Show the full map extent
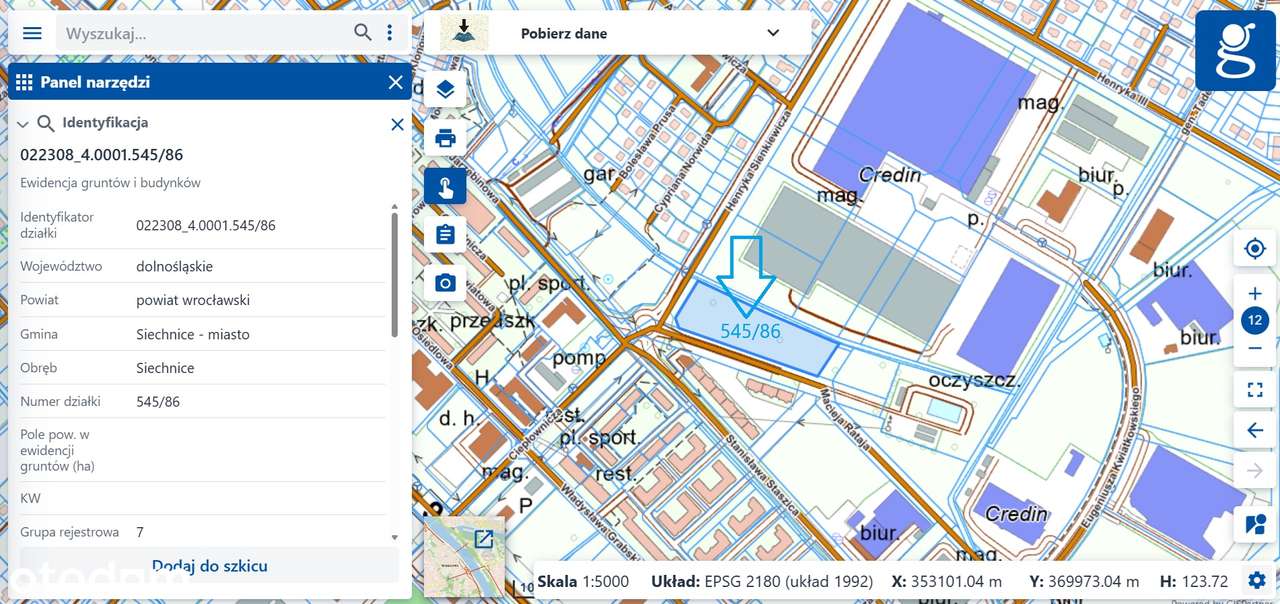Viewport: 1280px width, 604px height. (x=1255, y=390)
